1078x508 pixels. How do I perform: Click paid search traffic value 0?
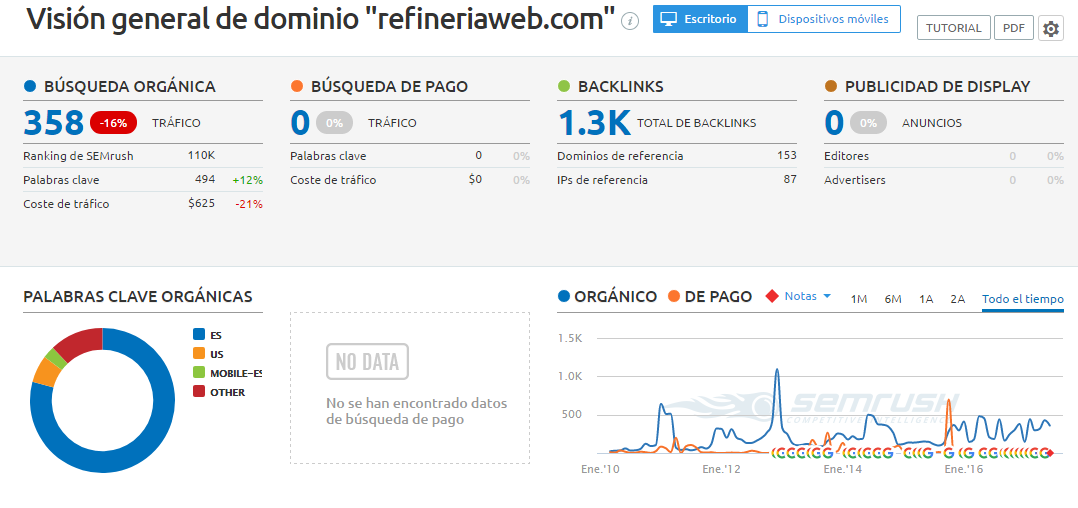[x=300, y=123]
